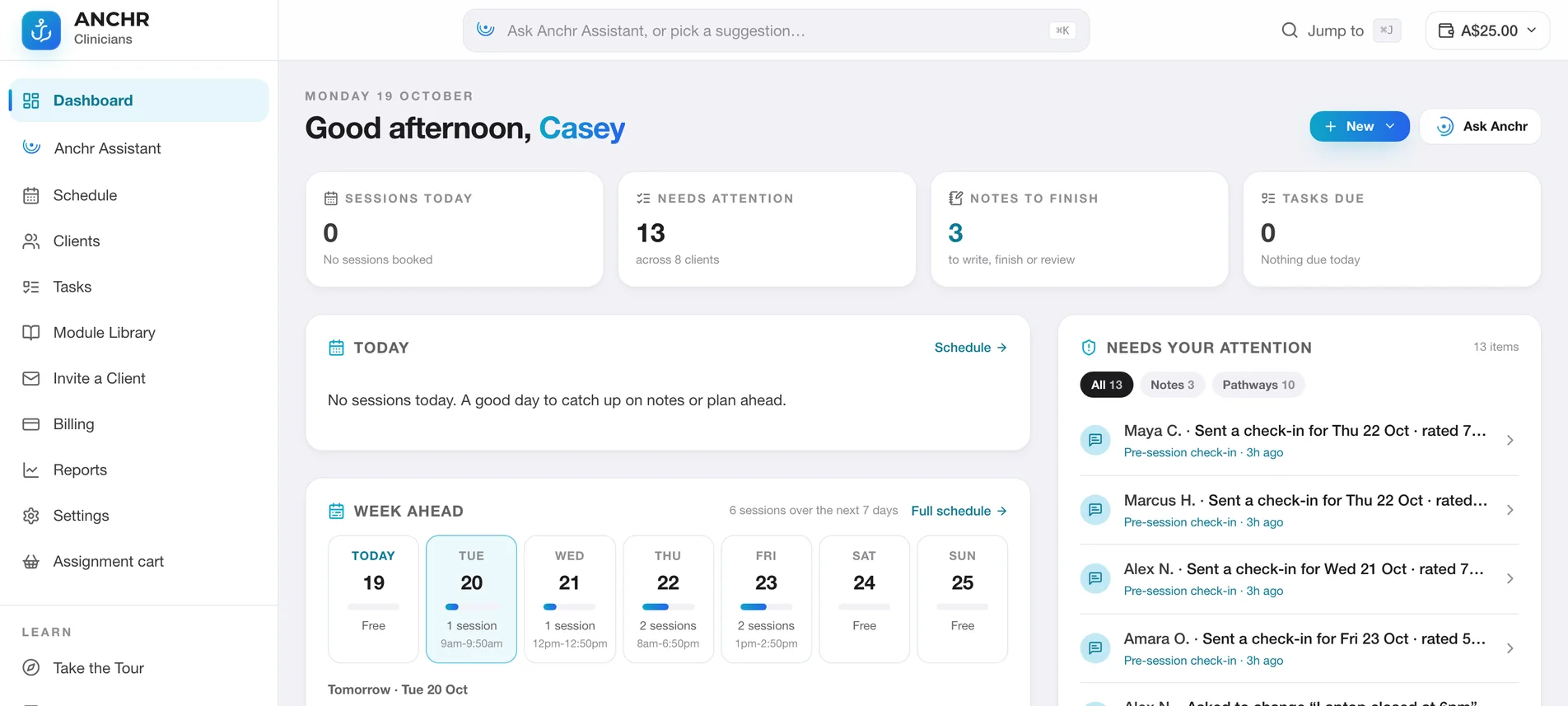The width and height of the screenshot is (1568, 706).
Task: Open the A$25.00 balance dropdown
Action: 1487,30
